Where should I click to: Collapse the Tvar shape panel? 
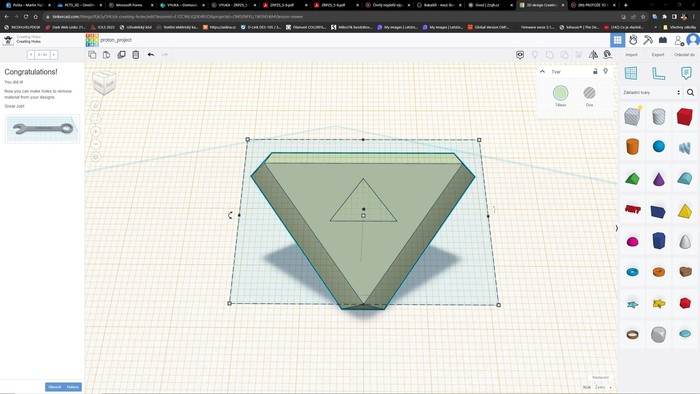[542, 71]
